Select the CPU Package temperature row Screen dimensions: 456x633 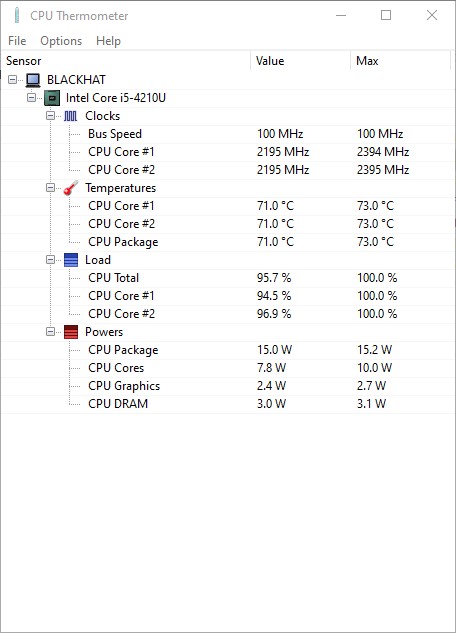click(x=228, y=242)
